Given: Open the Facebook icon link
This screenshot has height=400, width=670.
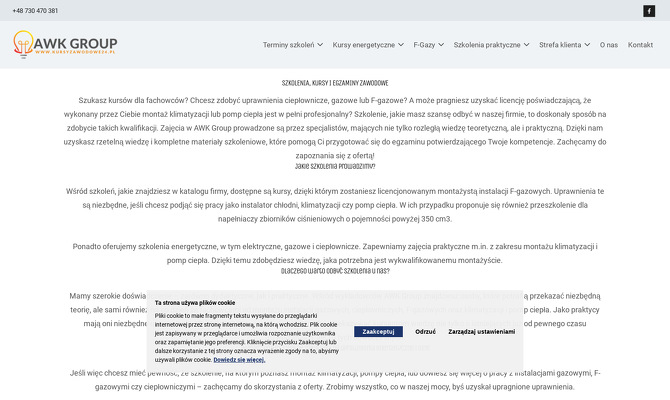Looking at the screenshot, I should tap(649, 11).
